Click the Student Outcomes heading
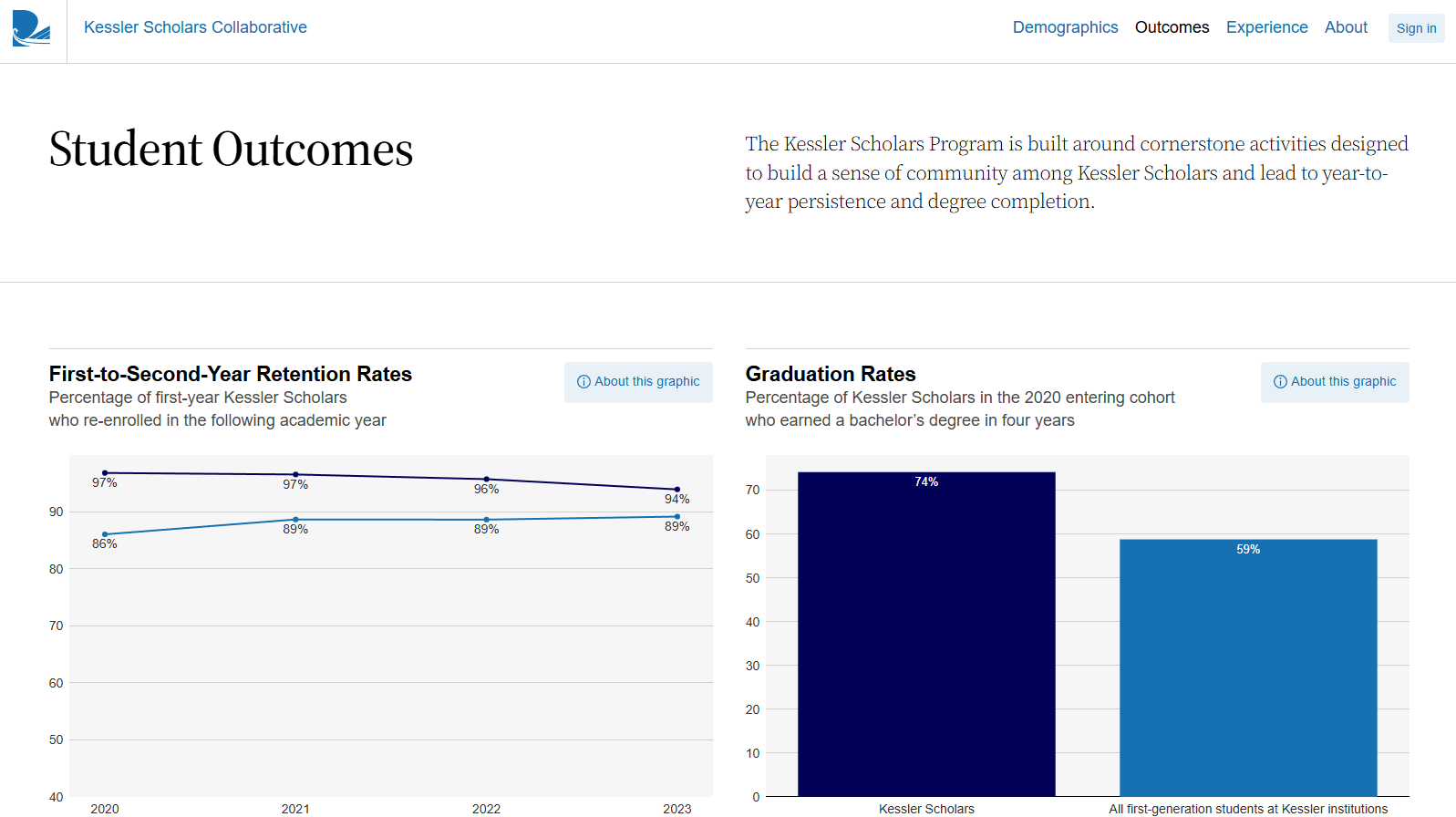 point(231,149)
